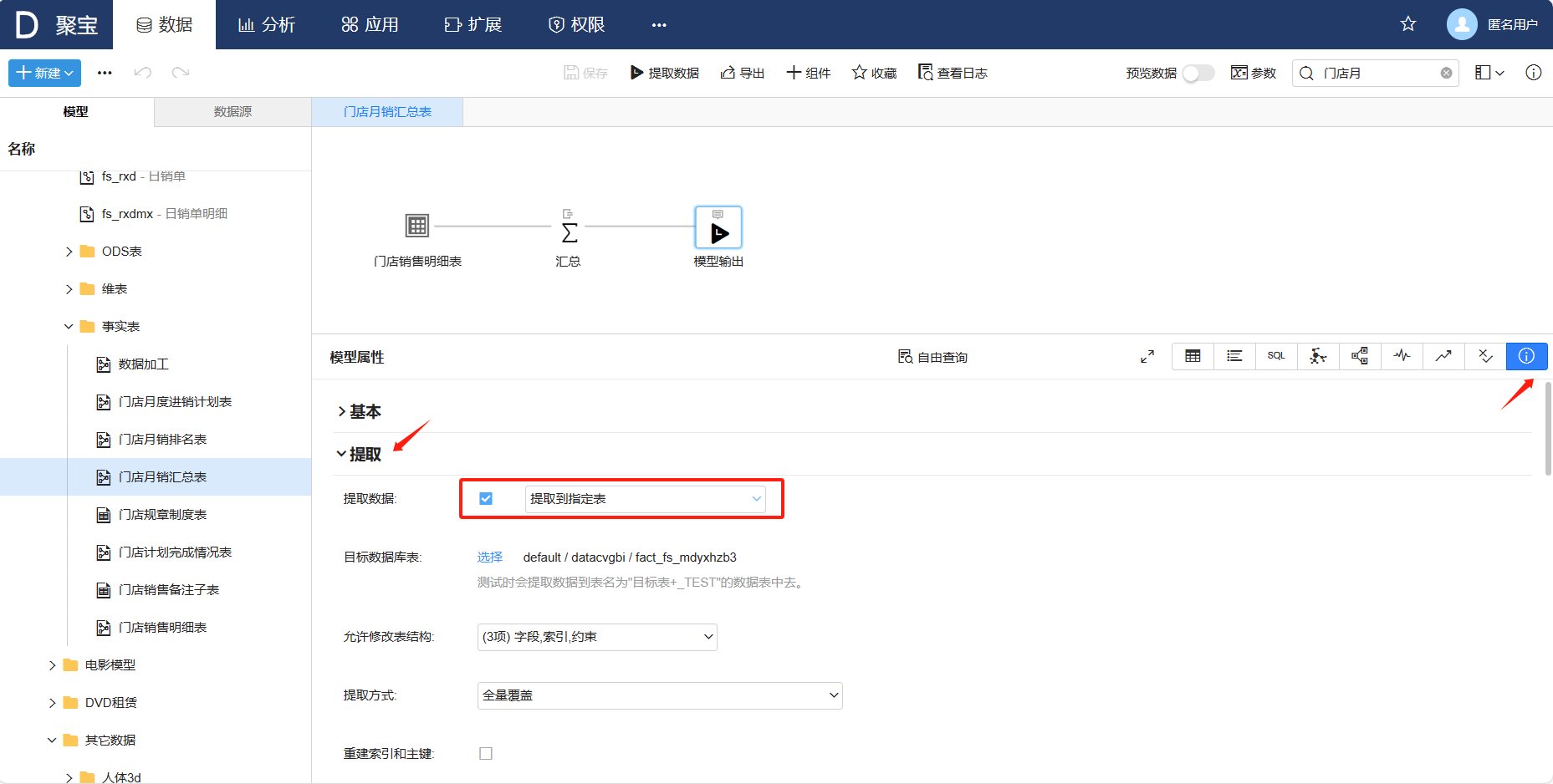Expand the DVD租赁 folder
The width and height of the screenshot is (1553, 784).
[53, 703]
